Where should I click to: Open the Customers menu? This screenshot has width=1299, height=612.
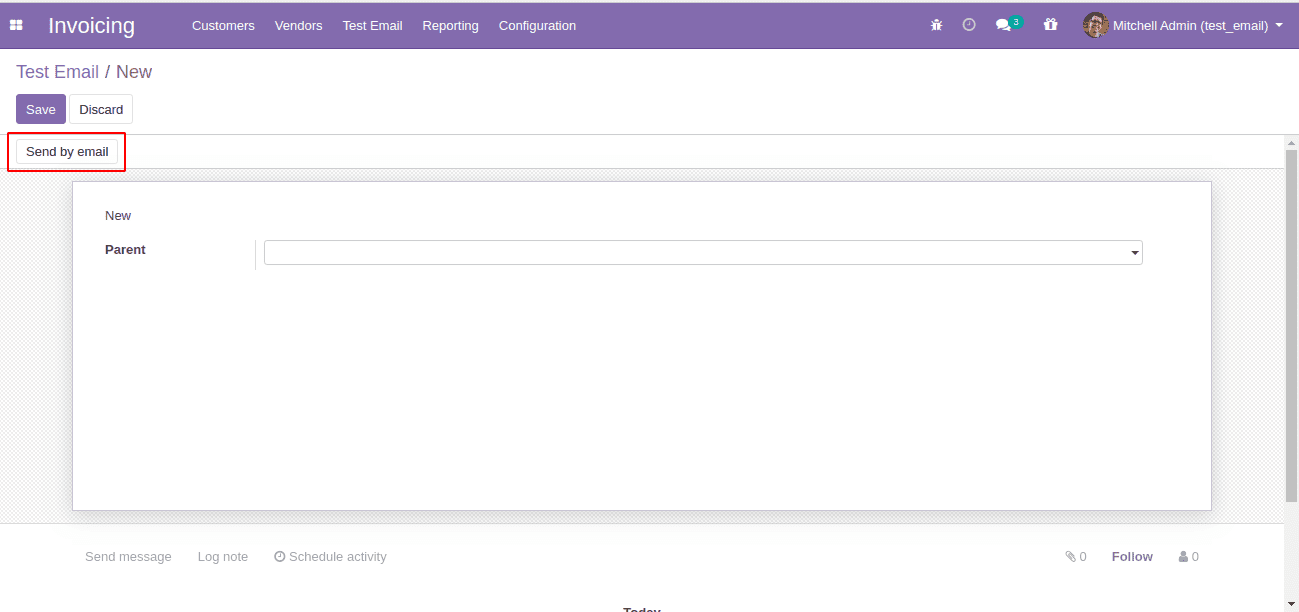tap(223, 26)
